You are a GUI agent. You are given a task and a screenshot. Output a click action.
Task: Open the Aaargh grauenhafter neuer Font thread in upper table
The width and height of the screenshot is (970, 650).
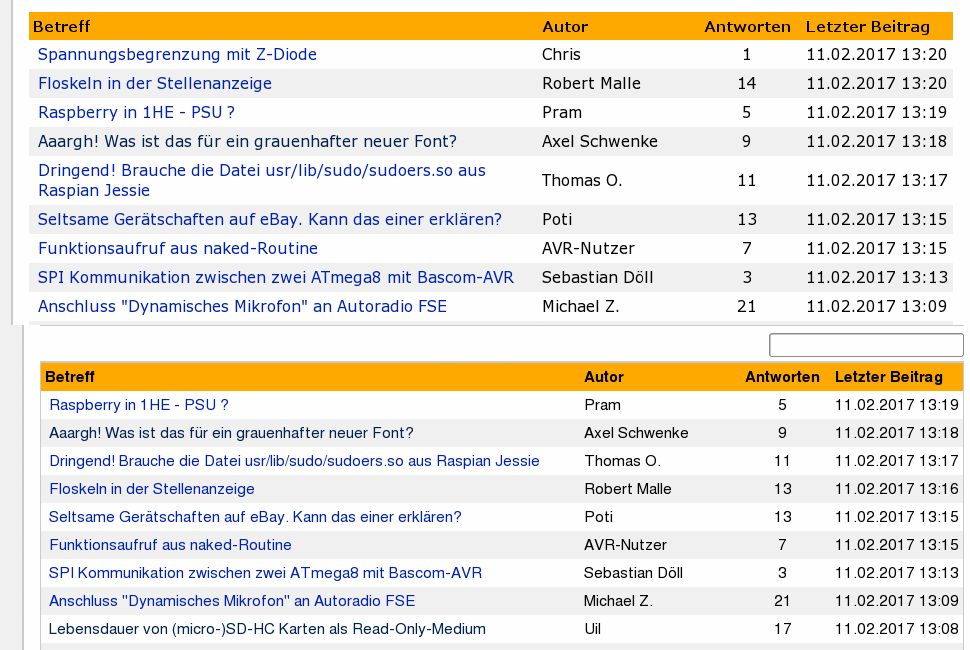coord(247,141)
